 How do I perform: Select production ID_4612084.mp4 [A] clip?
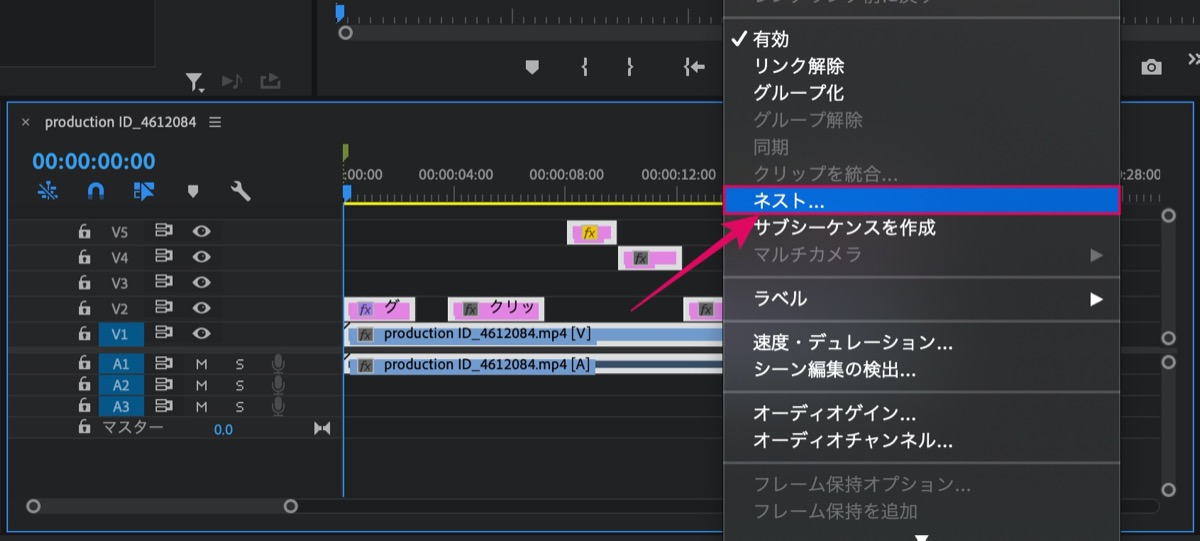[x=533, y=365]
